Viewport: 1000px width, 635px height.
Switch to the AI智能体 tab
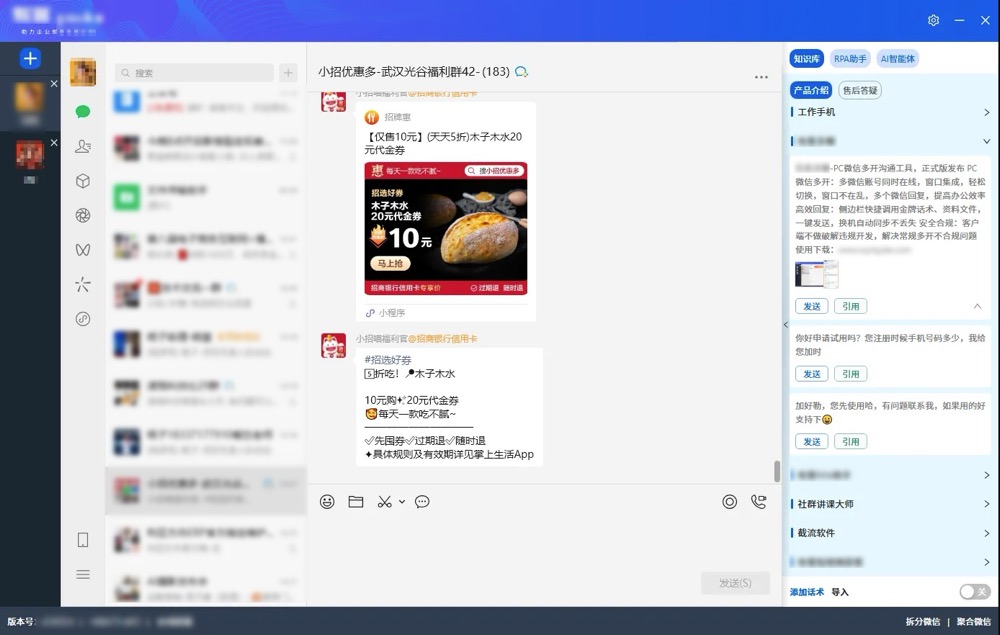pyautogui.click(x=898, y=59)
